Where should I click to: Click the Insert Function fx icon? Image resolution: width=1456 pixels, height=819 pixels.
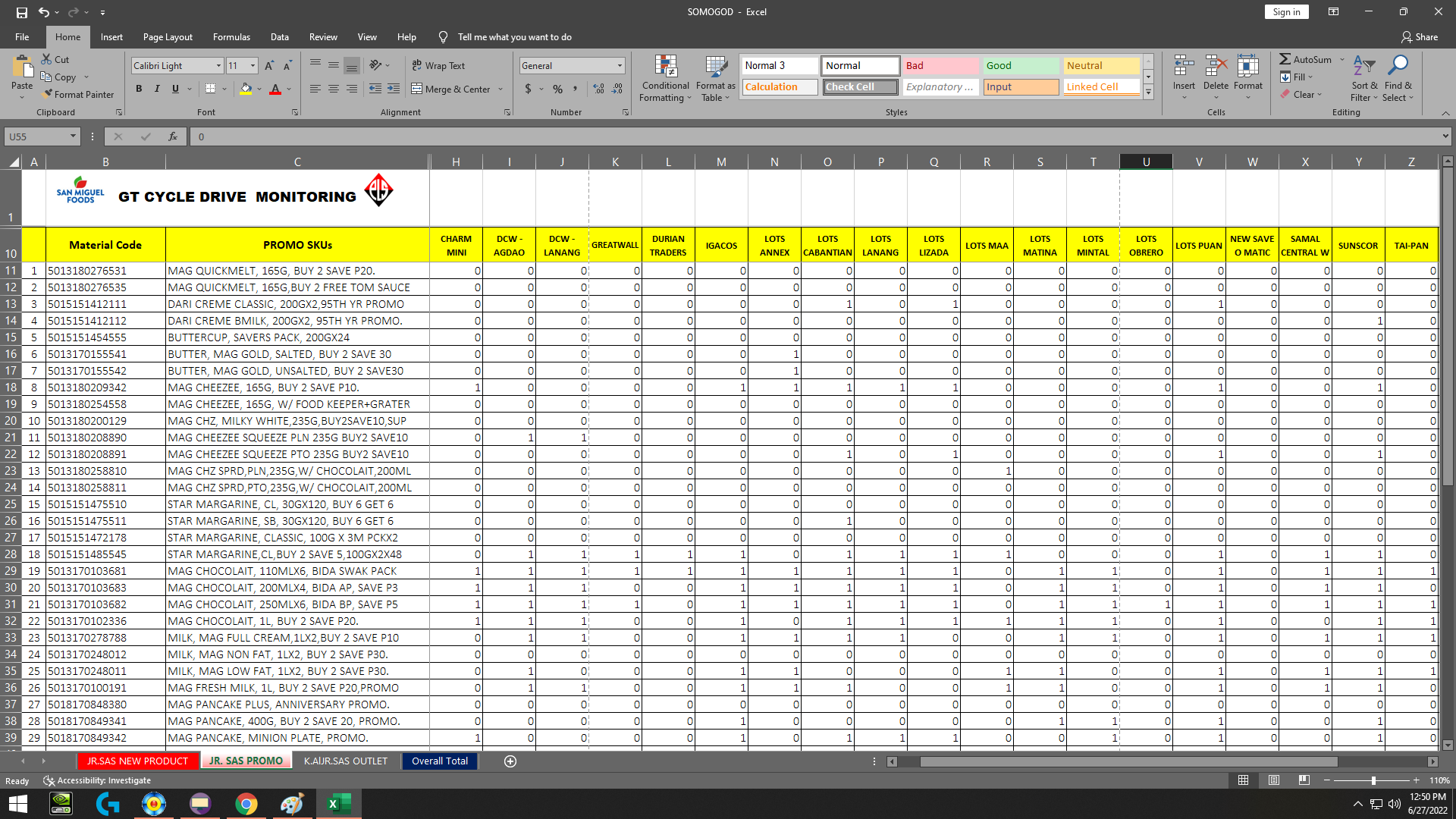coord(173,136)
